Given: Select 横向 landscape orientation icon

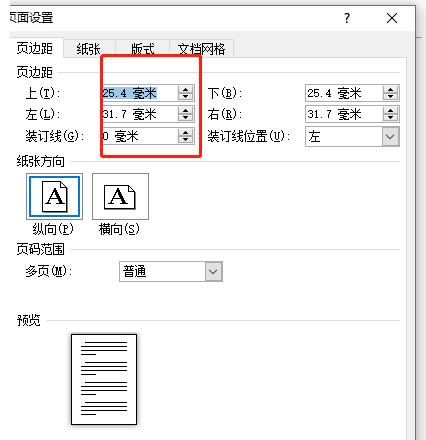Looking at the screenshot, I should (120, 197).
